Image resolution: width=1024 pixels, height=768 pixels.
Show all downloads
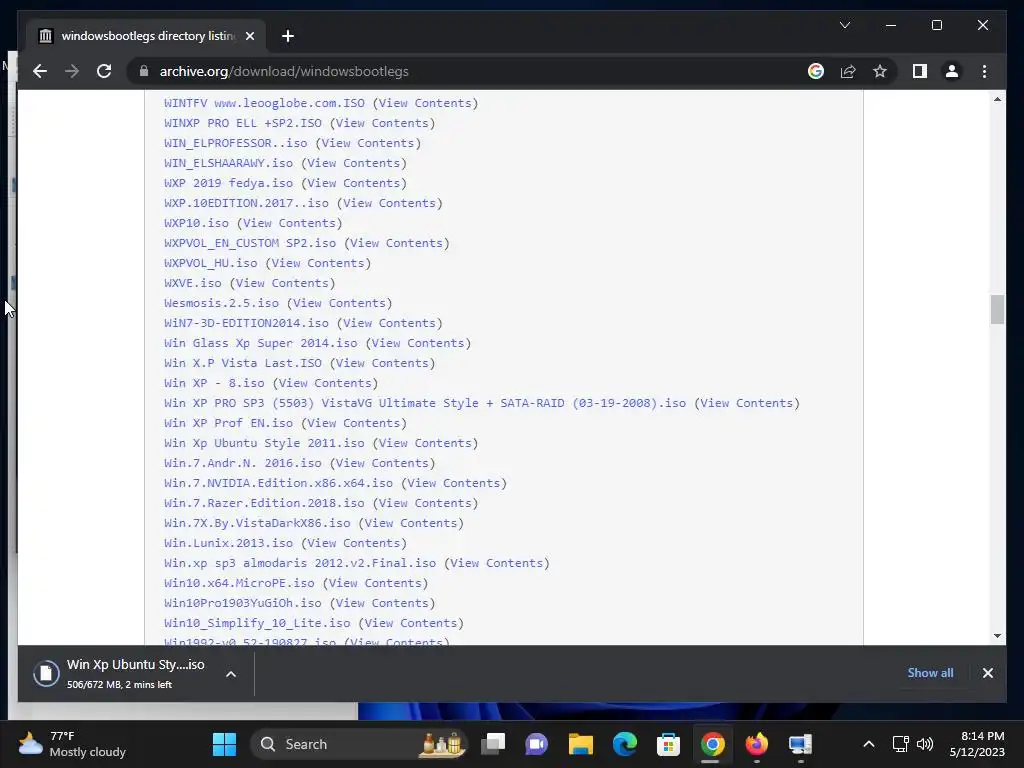pyautogui.click(x=930, y=673)
